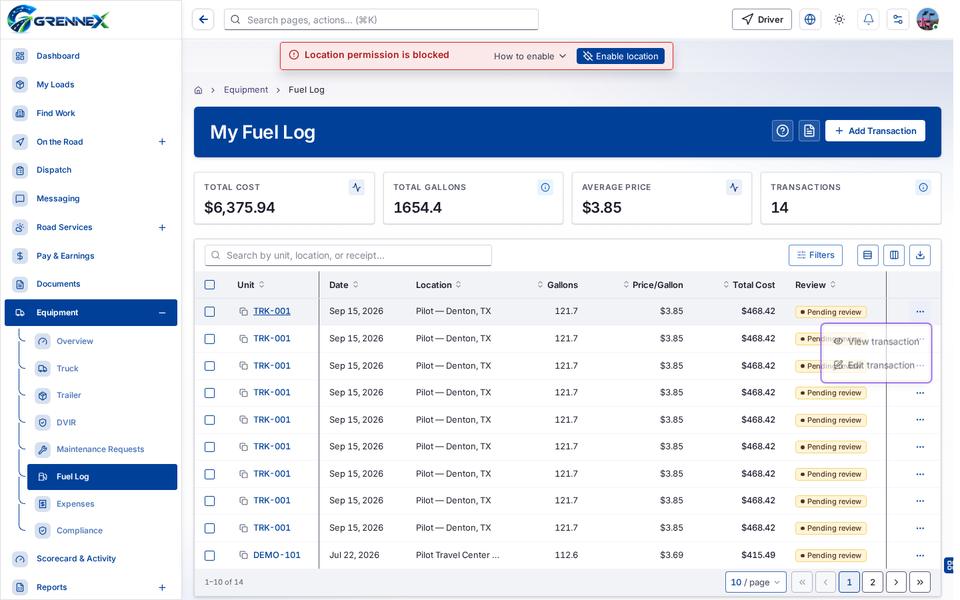This screenshot has width=960, height=600.
Task: Expand the Reports section plus
Action: [162, 588]
